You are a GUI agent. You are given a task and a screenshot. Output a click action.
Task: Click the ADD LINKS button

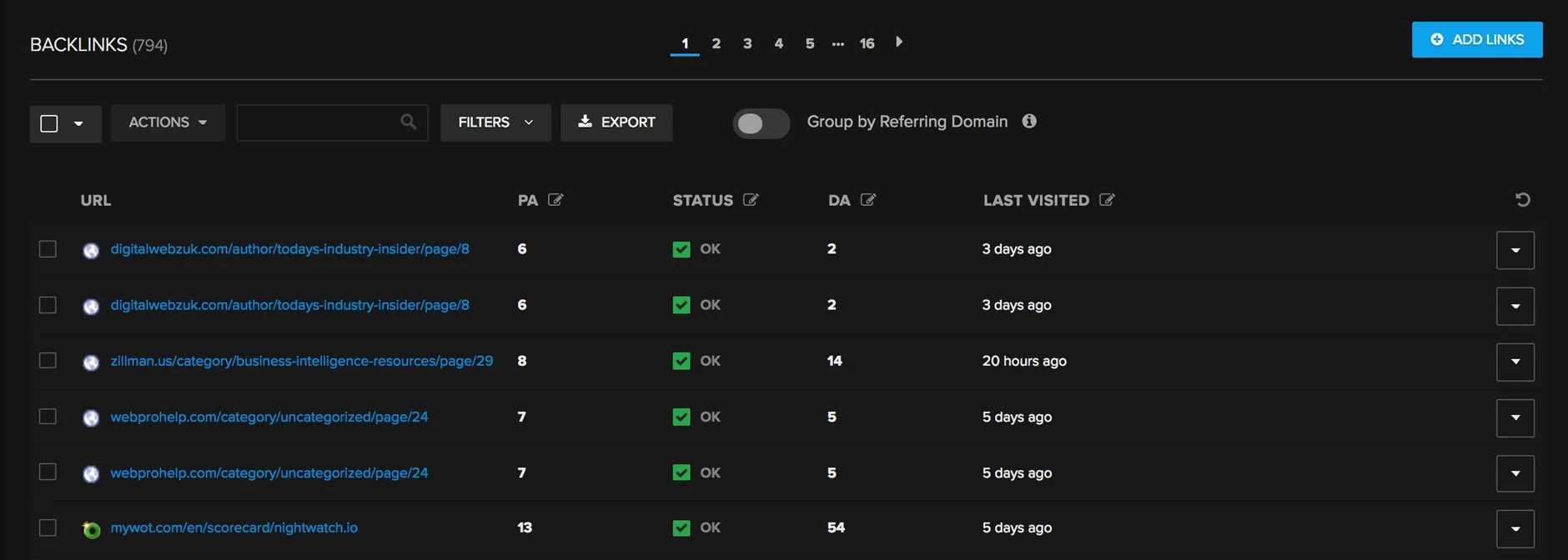pyautogui.click(x=1476, y=40)
